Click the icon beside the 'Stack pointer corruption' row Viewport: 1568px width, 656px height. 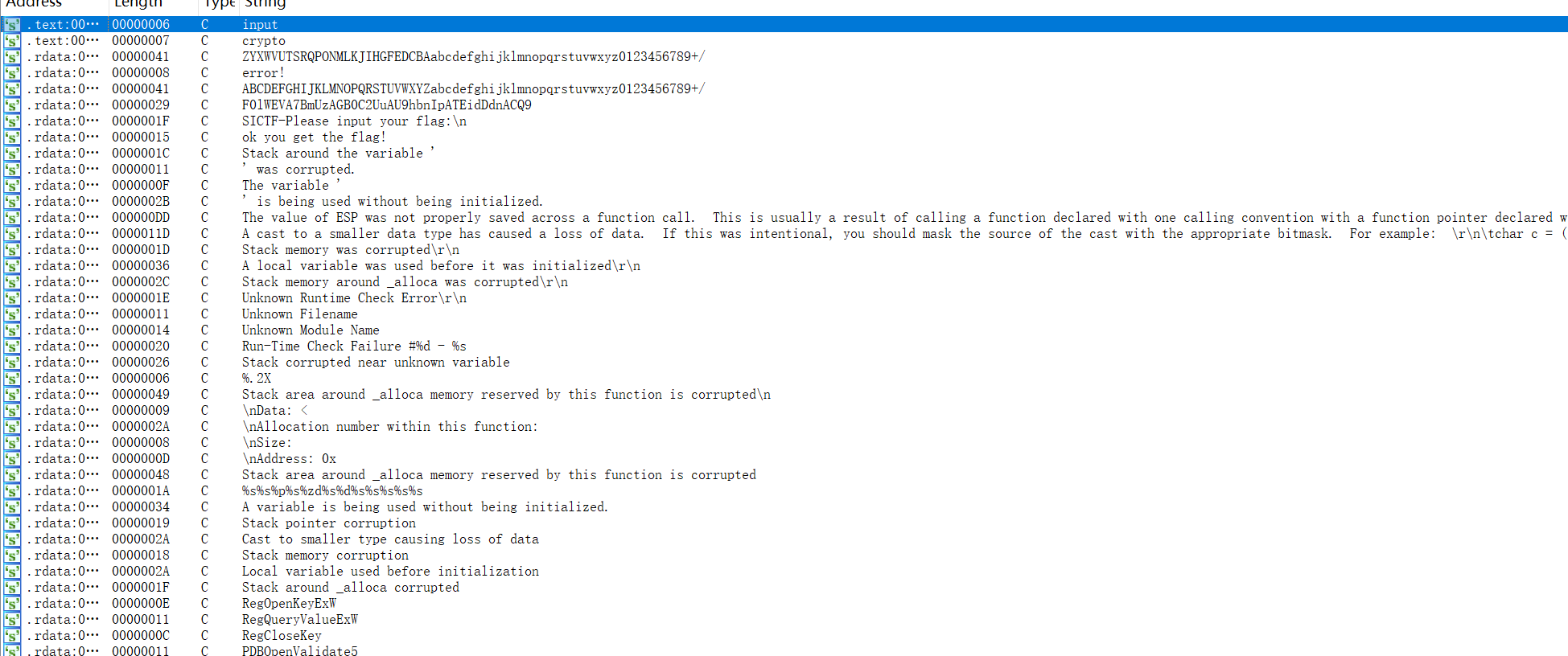(12, 523)
